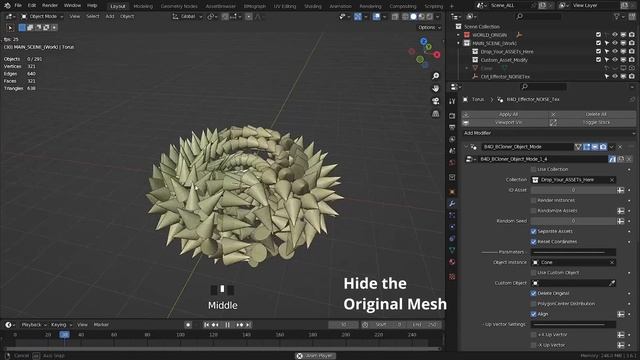Open the Material properties tab icon
The width and height of the screenshot is (640, 360).
pyautogui.click(x=452, y=262)
